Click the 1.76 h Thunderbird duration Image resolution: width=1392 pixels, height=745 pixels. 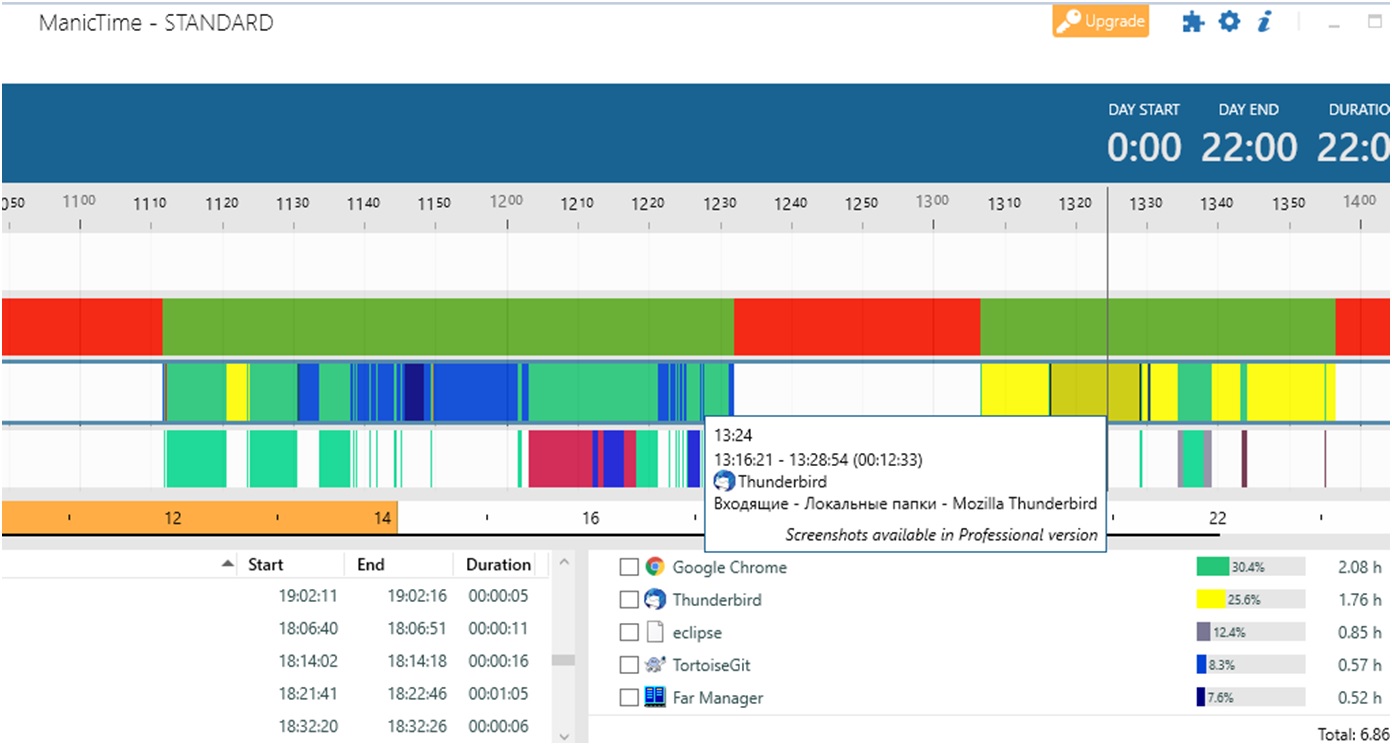pyautogui.click(x=1359, y=600)
